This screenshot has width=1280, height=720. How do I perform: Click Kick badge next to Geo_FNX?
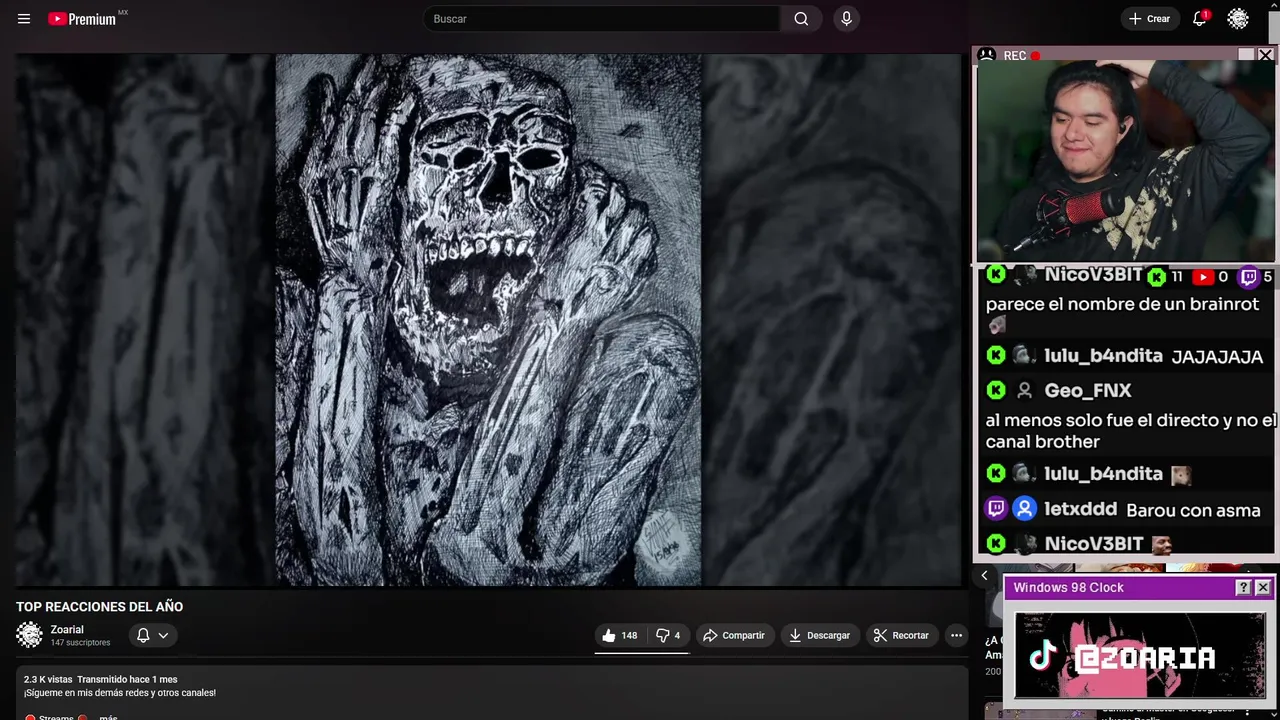point(996,390)
